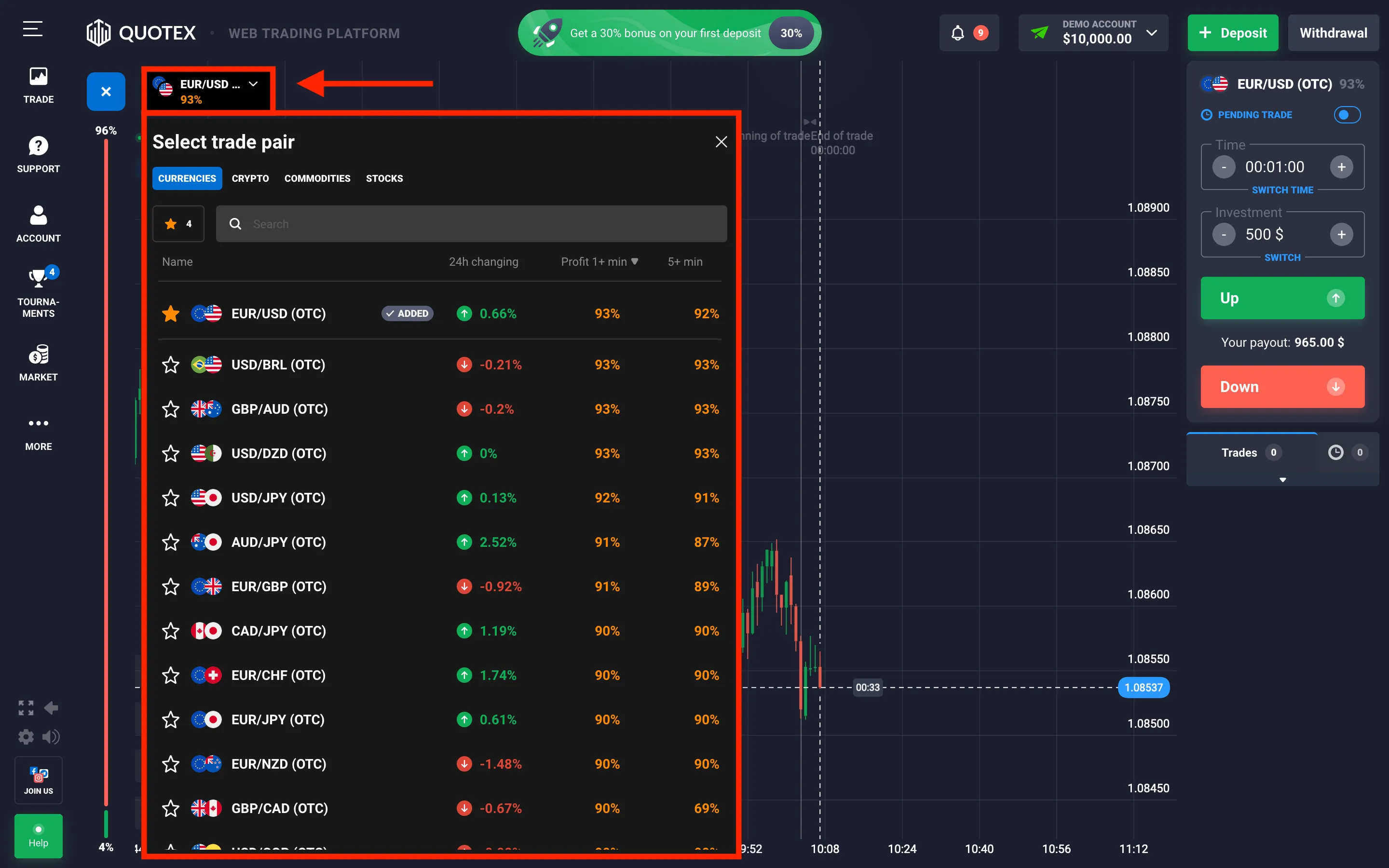Screen dimensions: 1389x868
Task: Increase investment amount with plus
Action: pyautogui.click(x=1341, y=234)
